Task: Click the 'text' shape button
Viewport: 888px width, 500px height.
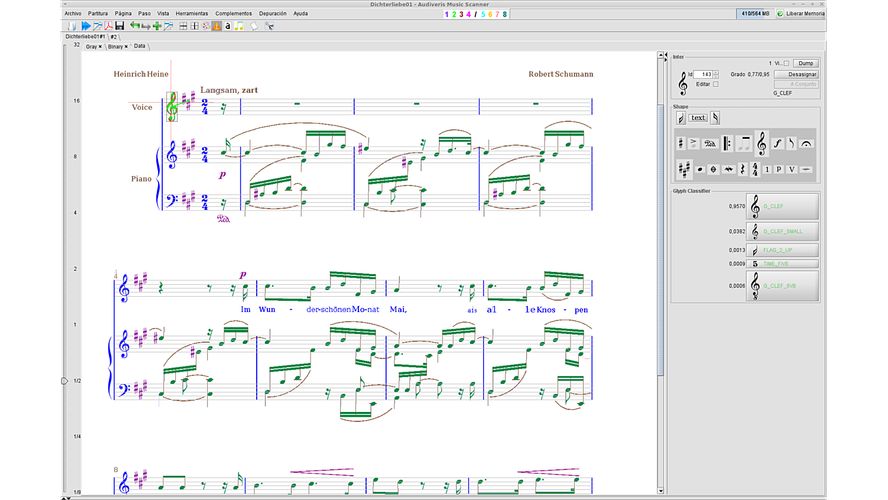Action: (698, 118)
